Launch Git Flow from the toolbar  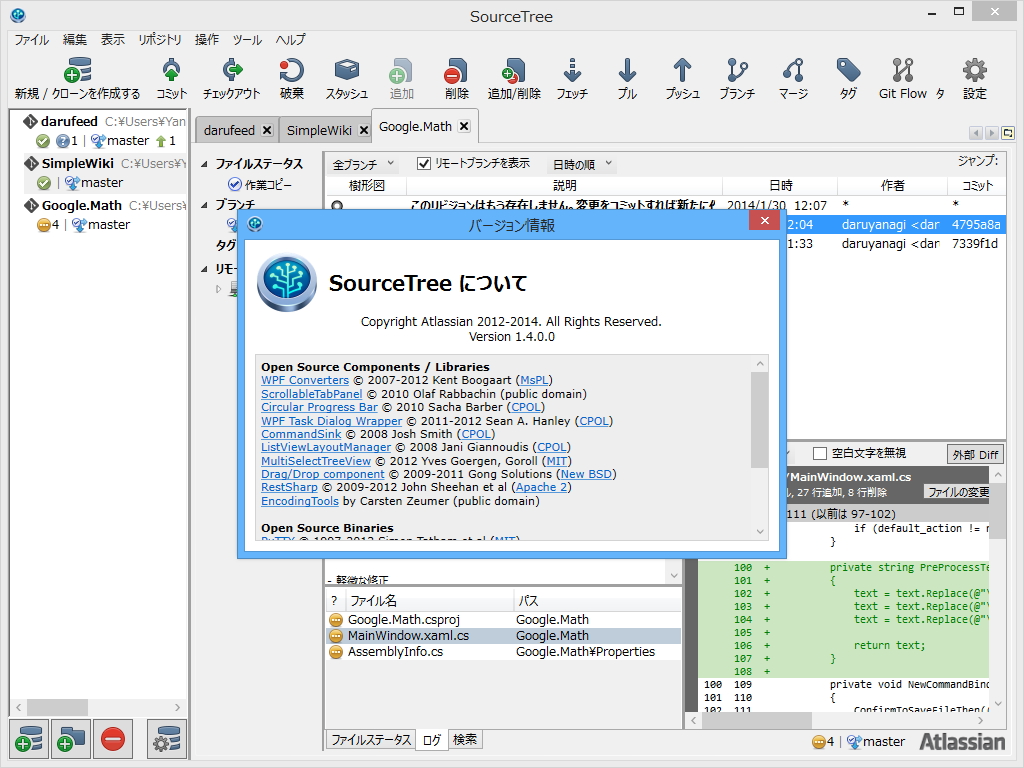click(x=903, y=78)
